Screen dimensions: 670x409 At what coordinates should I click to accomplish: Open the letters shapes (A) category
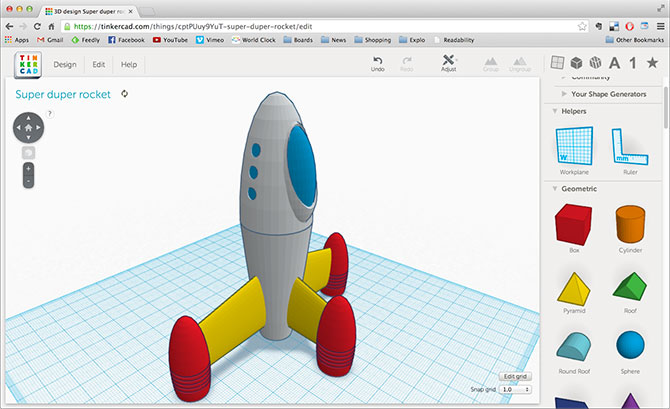(614, 63)
